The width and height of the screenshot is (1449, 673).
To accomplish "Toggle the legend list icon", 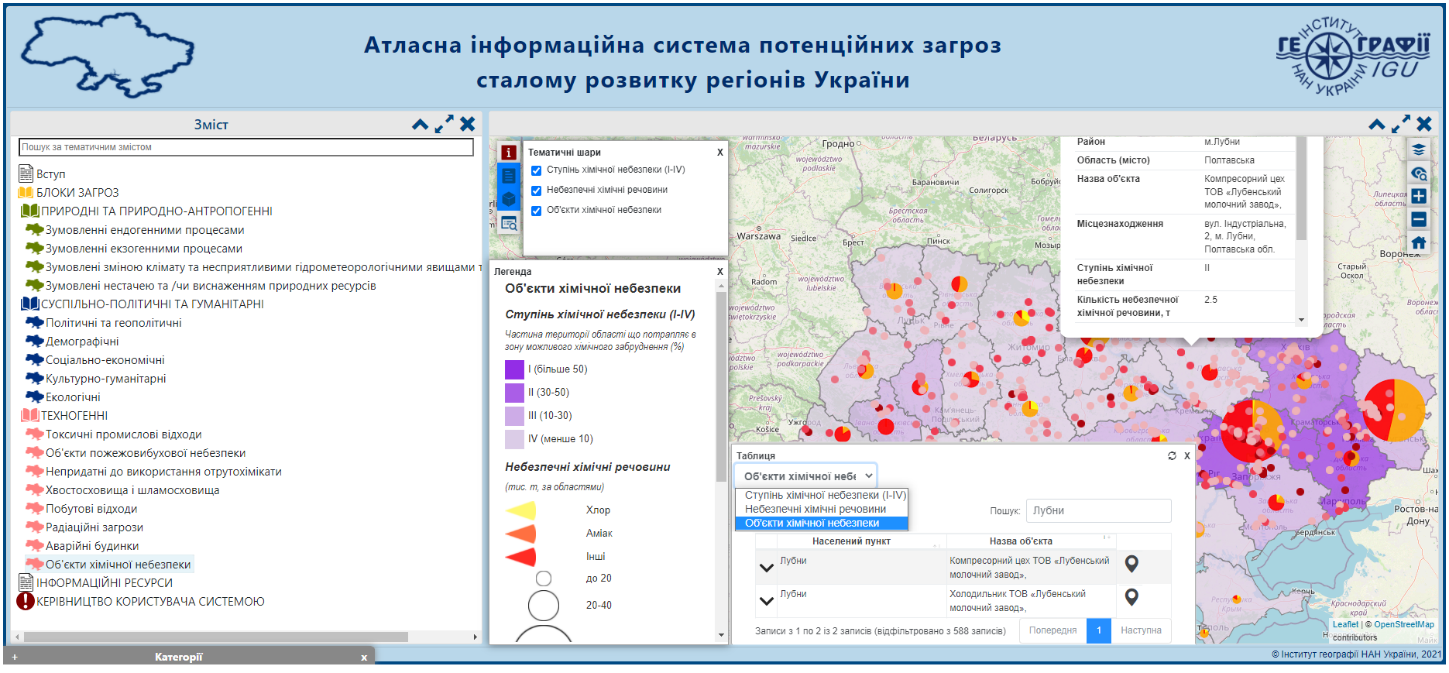I will 509,175.
